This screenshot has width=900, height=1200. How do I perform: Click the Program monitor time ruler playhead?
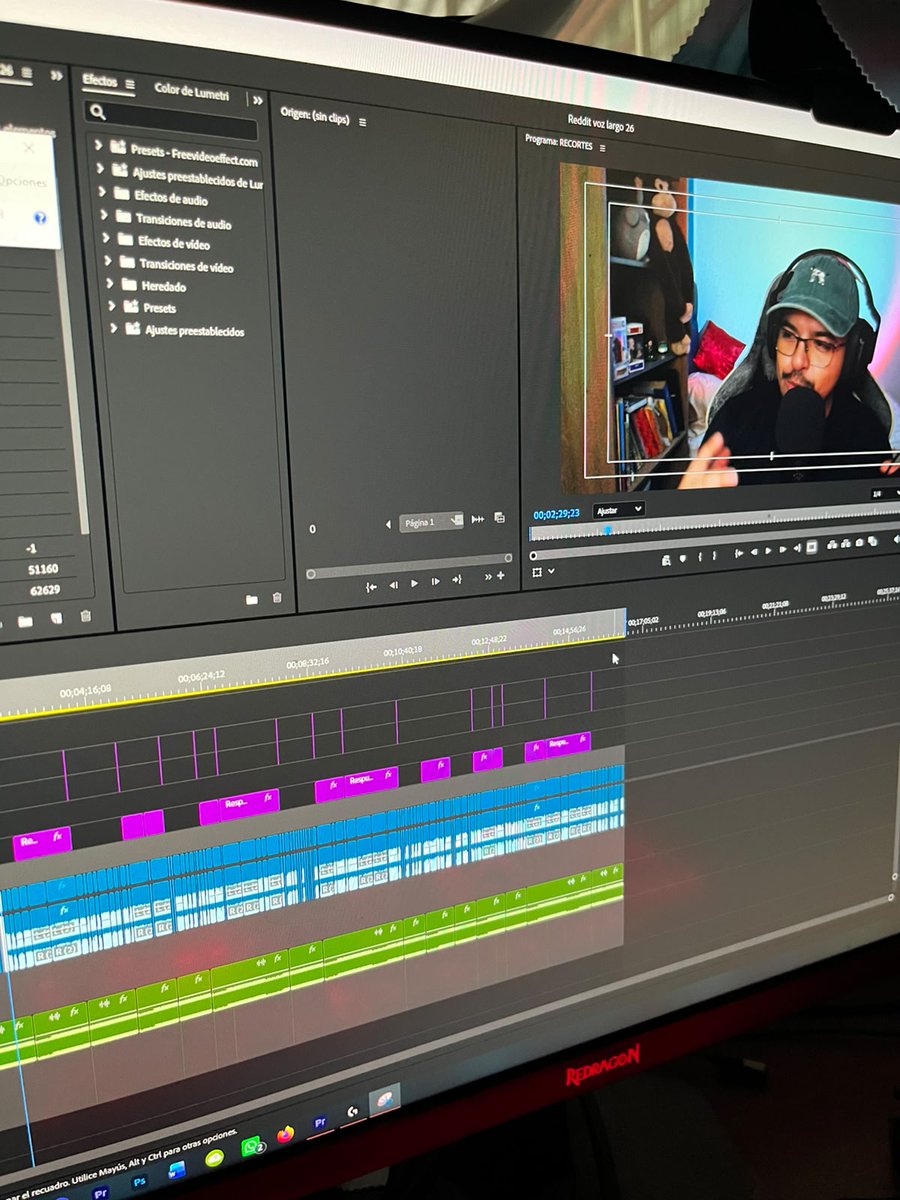pos(606,531)
